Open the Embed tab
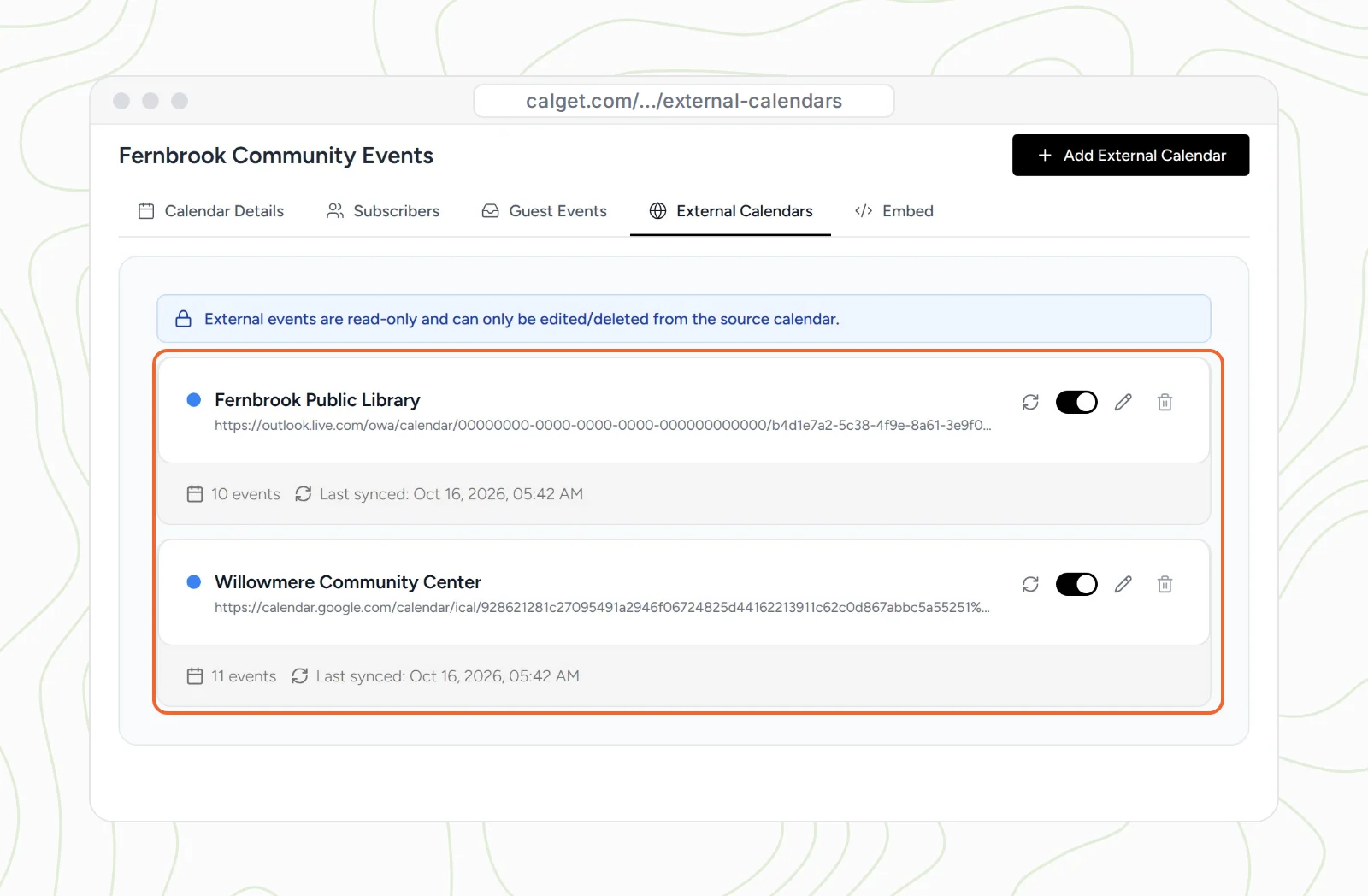The width and height of the screenshot is (1368, 896). (x=893, y=211)
